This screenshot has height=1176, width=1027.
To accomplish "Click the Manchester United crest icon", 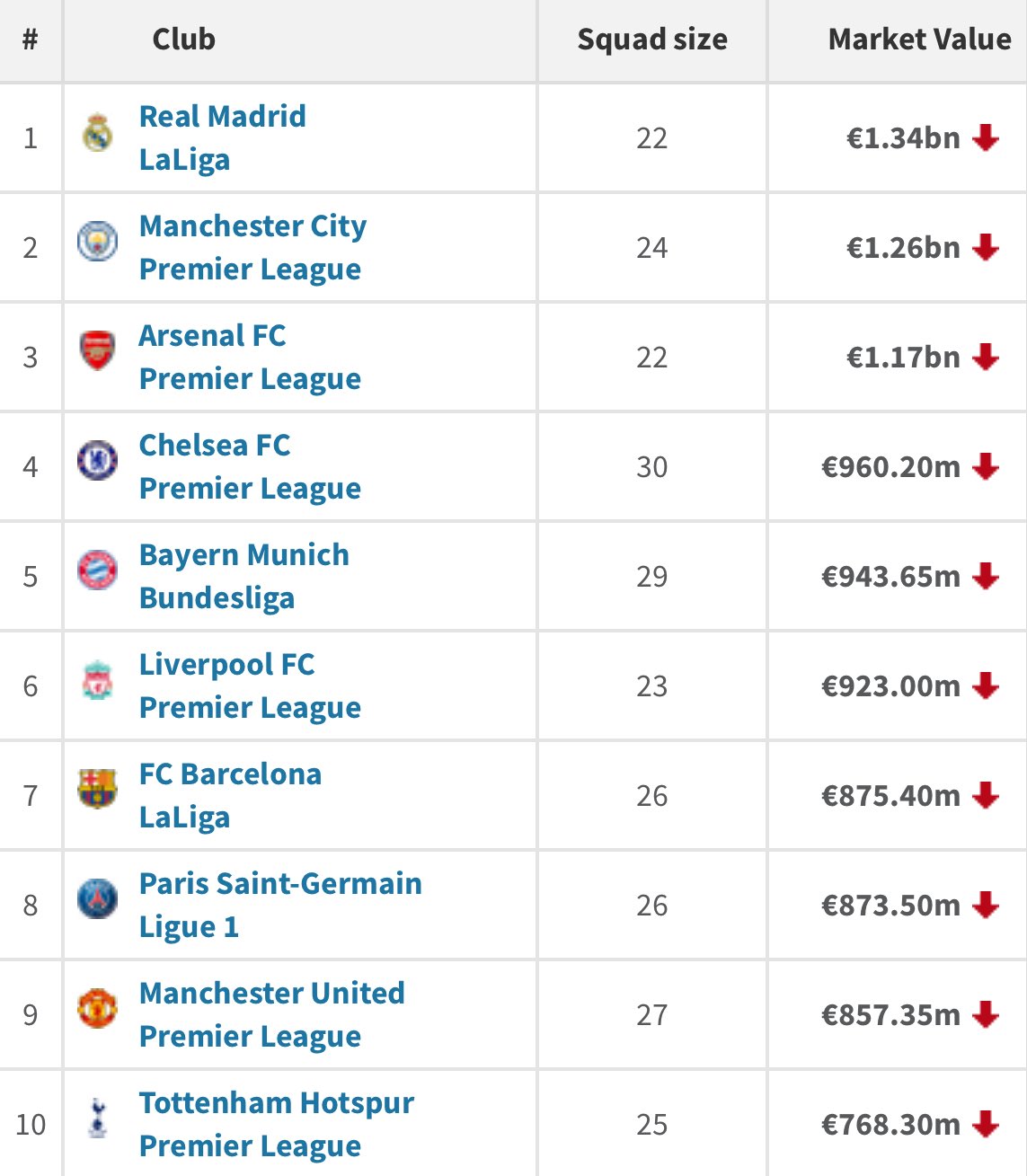I will pyautogui.click(x=97, y=1008).
